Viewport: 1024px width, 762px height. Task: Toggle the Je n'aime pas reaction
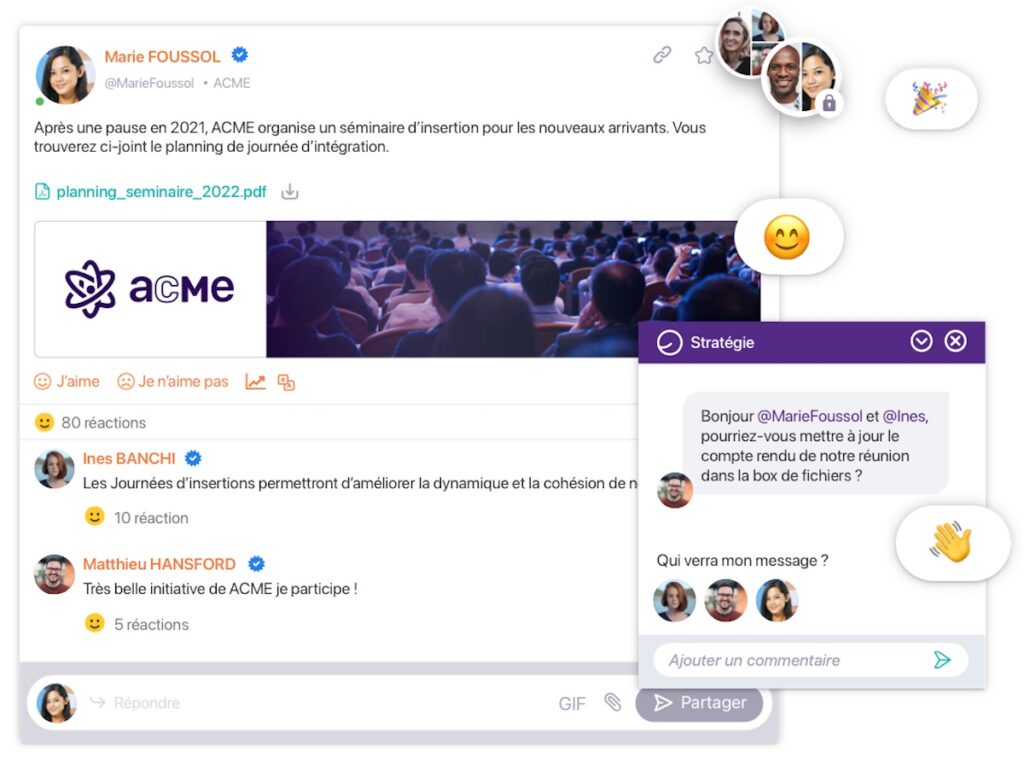click(x=173, y=381)
